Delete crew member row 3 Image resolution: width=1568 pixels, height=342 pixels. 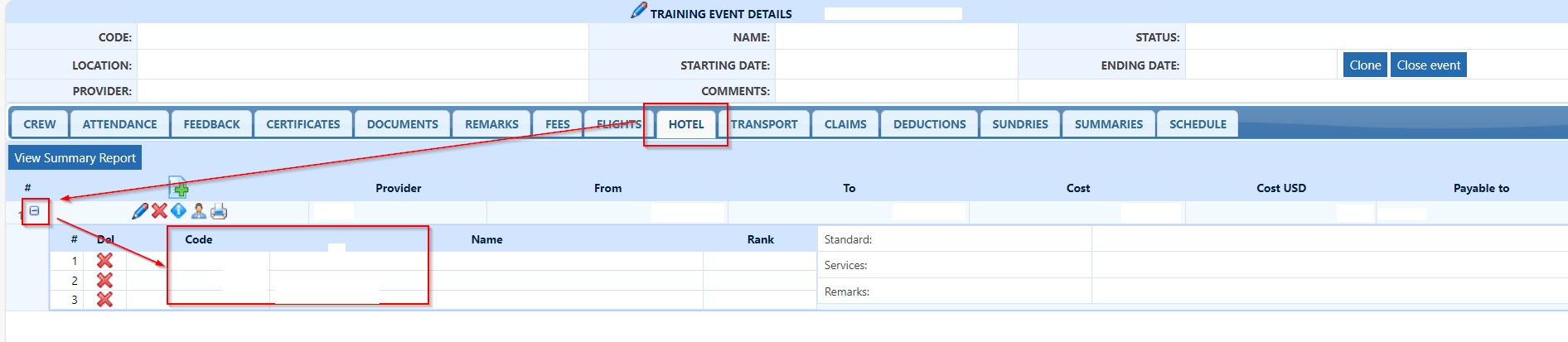click(x=104, y=299)
